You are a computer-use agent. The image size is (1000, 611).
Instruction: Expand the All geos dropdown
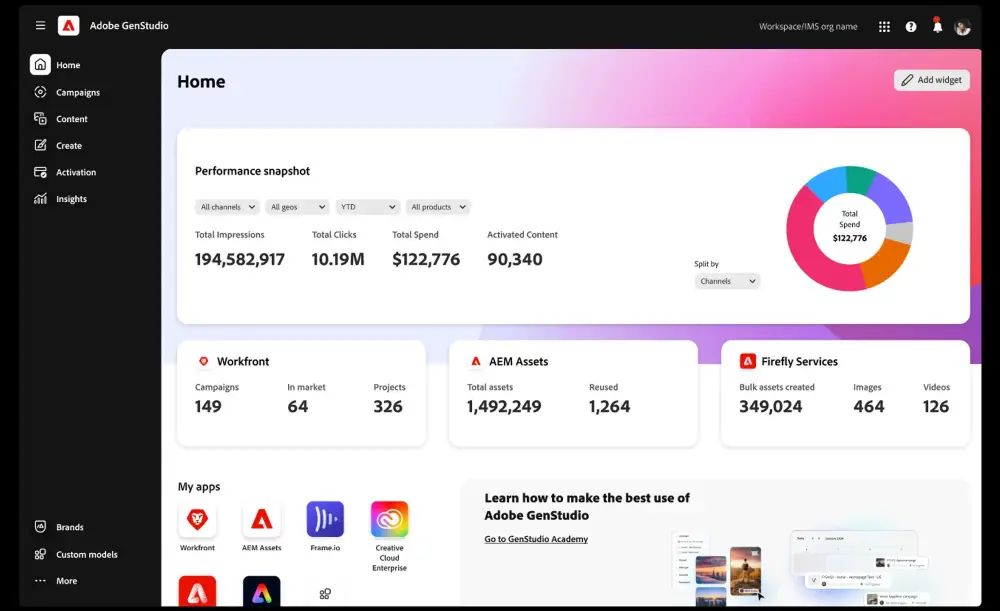pos(297,207)
